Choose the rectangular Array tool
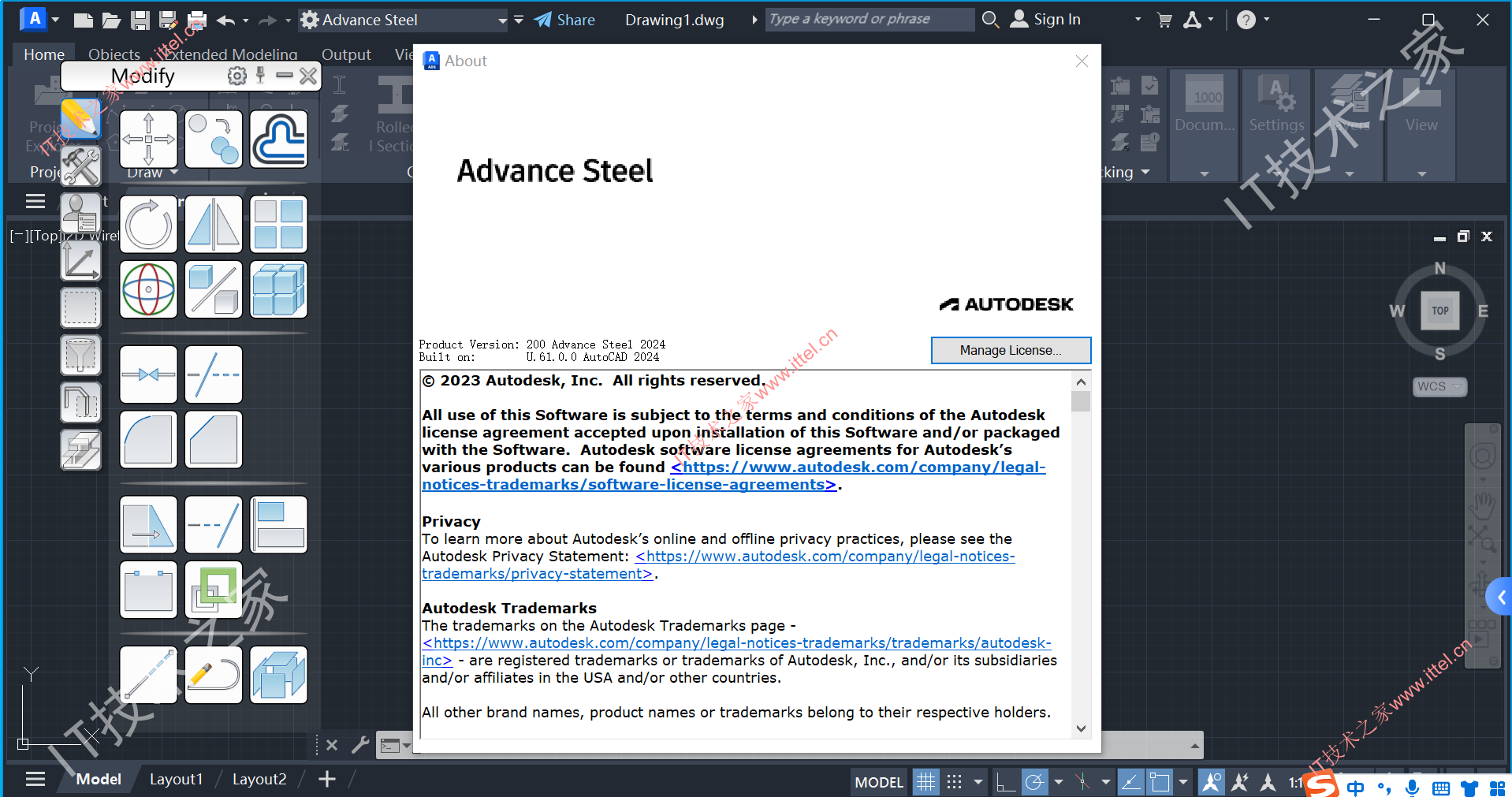Image resolution: width=1512 pixels, height=797 pixels. (x=278, y=225)
